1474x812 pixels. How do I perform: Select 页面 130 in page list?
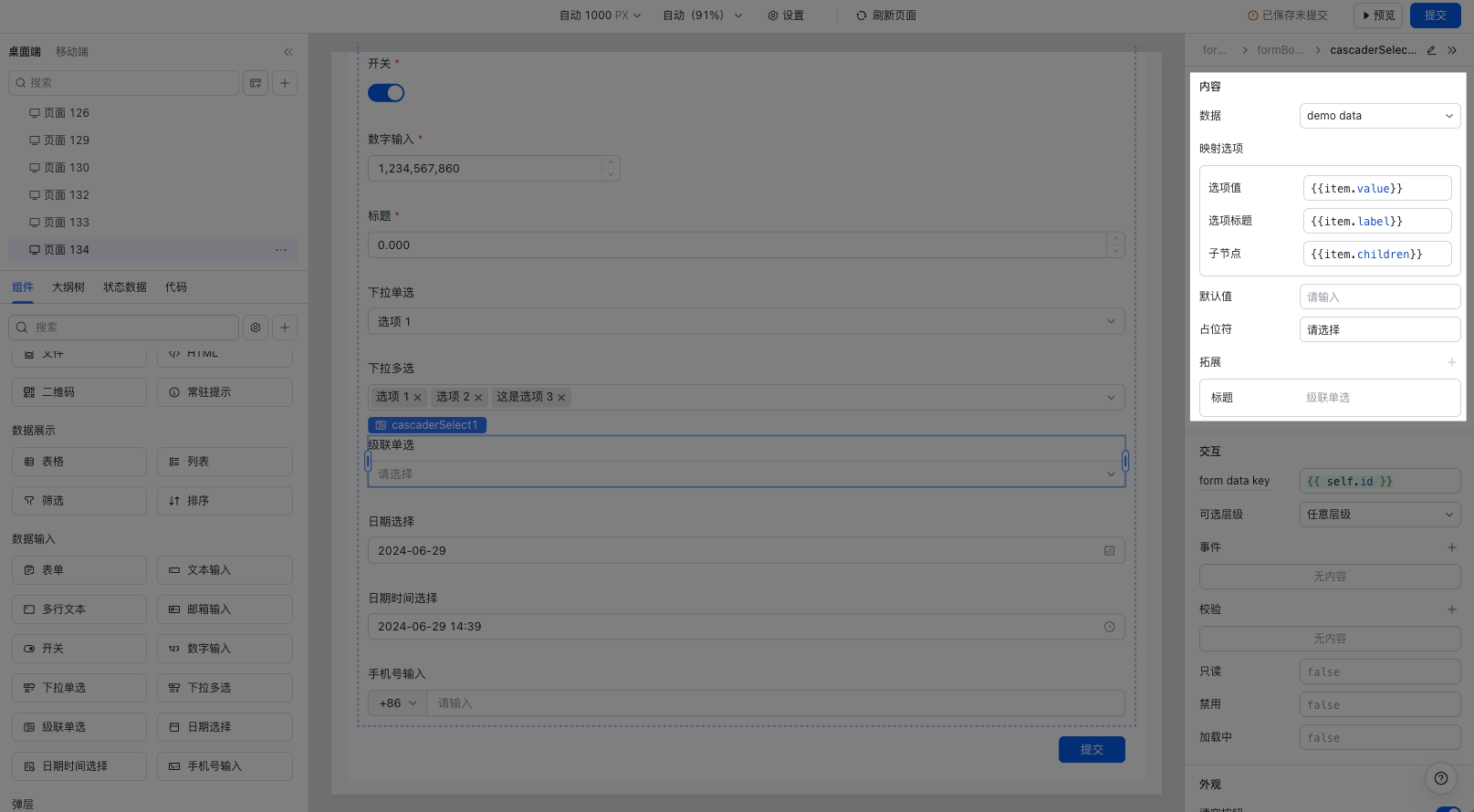pyautogui.click(x=152, y=168)
